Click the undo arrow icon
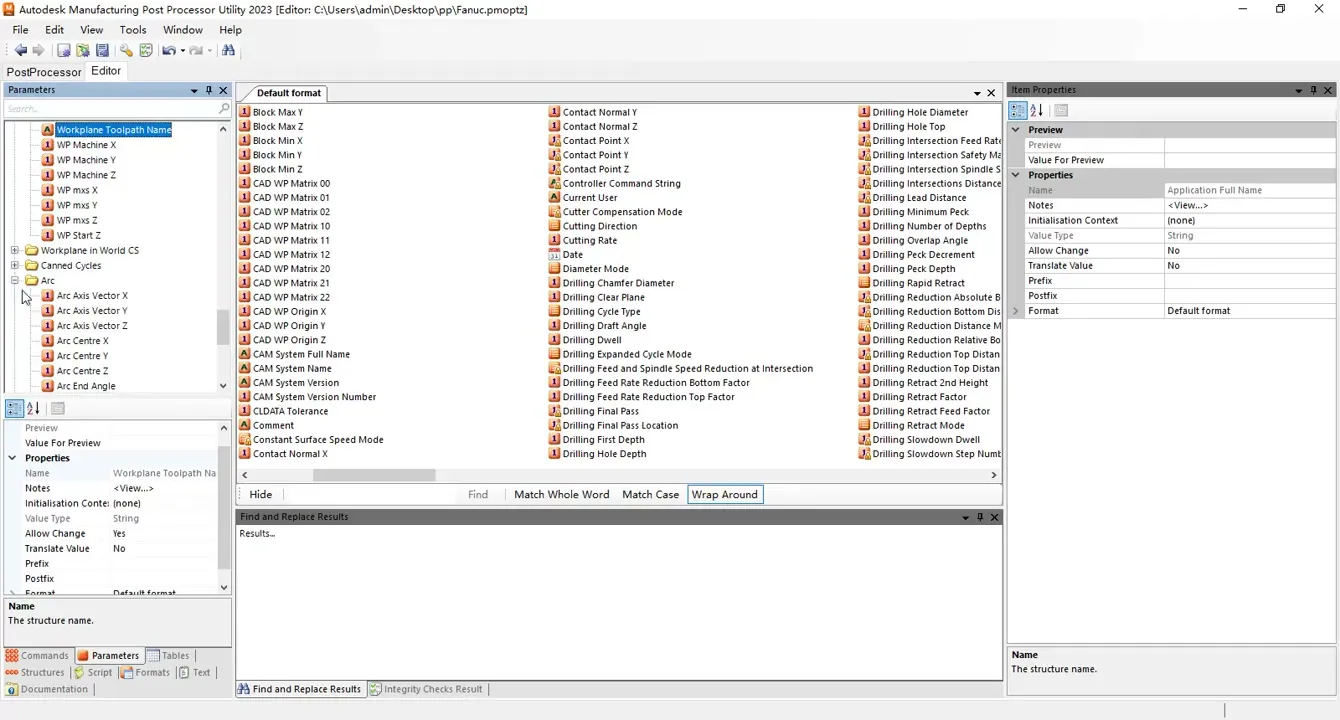The height and width of the screenshot is (720, 1340). 168,50
